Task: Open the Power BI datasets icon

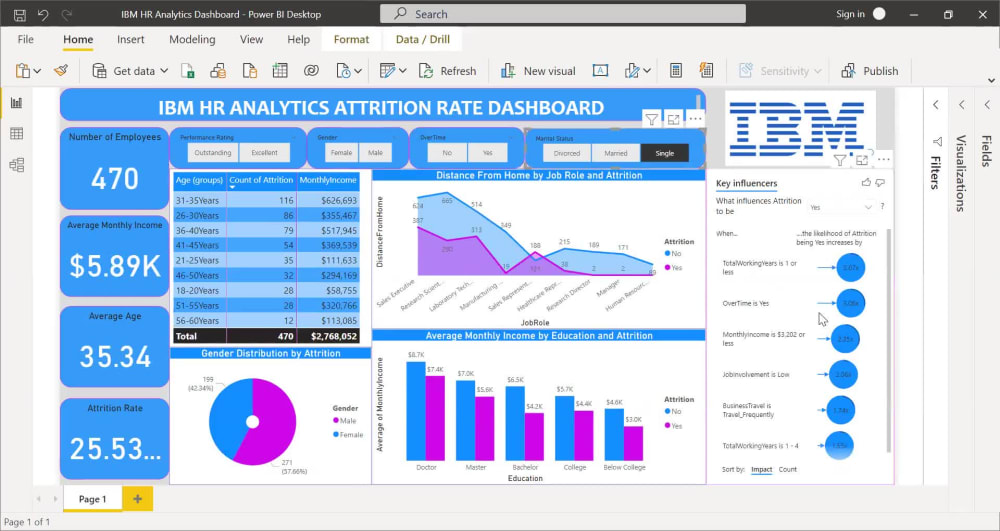Action: point(218,71)
